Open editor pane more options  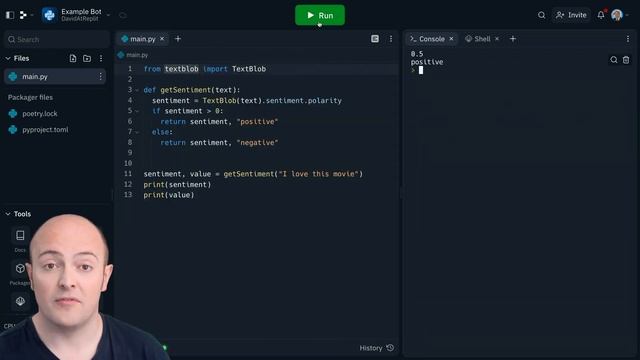click(391, 39)
